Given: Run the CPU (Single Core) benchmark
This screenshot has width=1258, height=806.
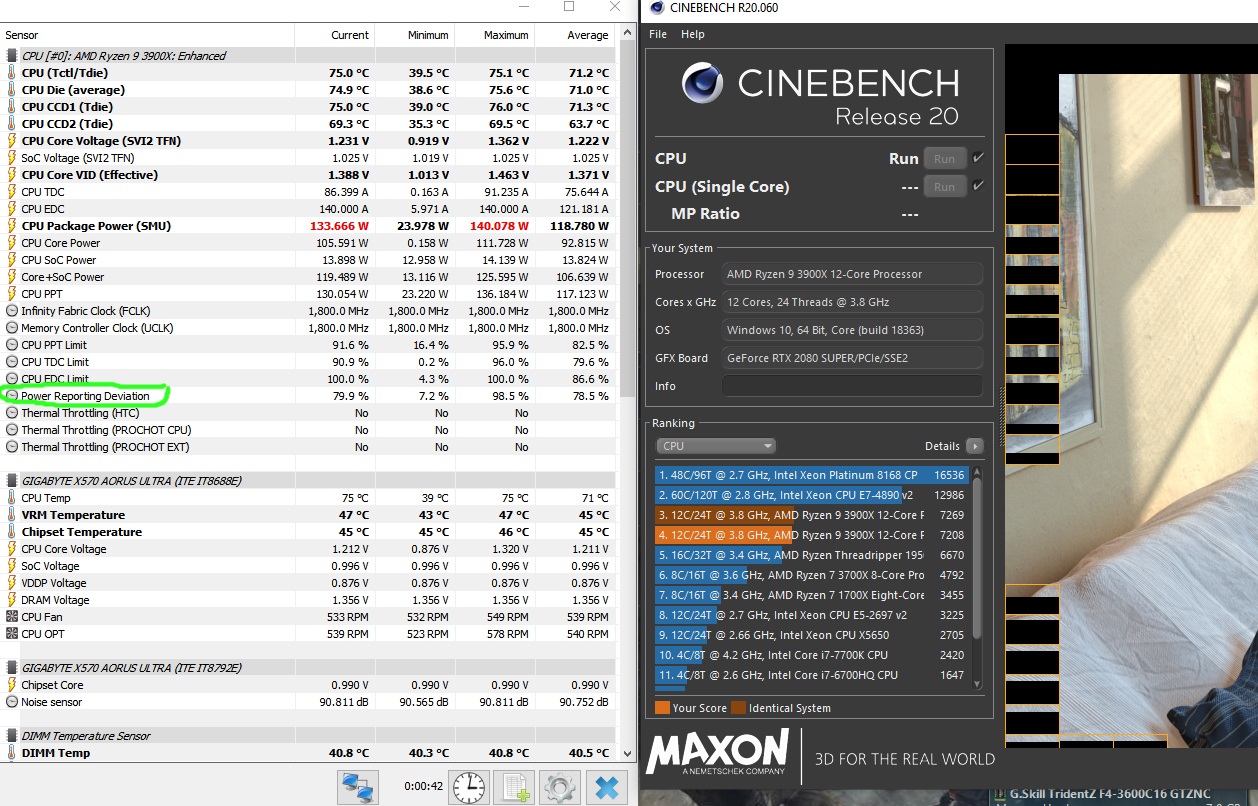Looking at the screenshot, I should (944, 186).
